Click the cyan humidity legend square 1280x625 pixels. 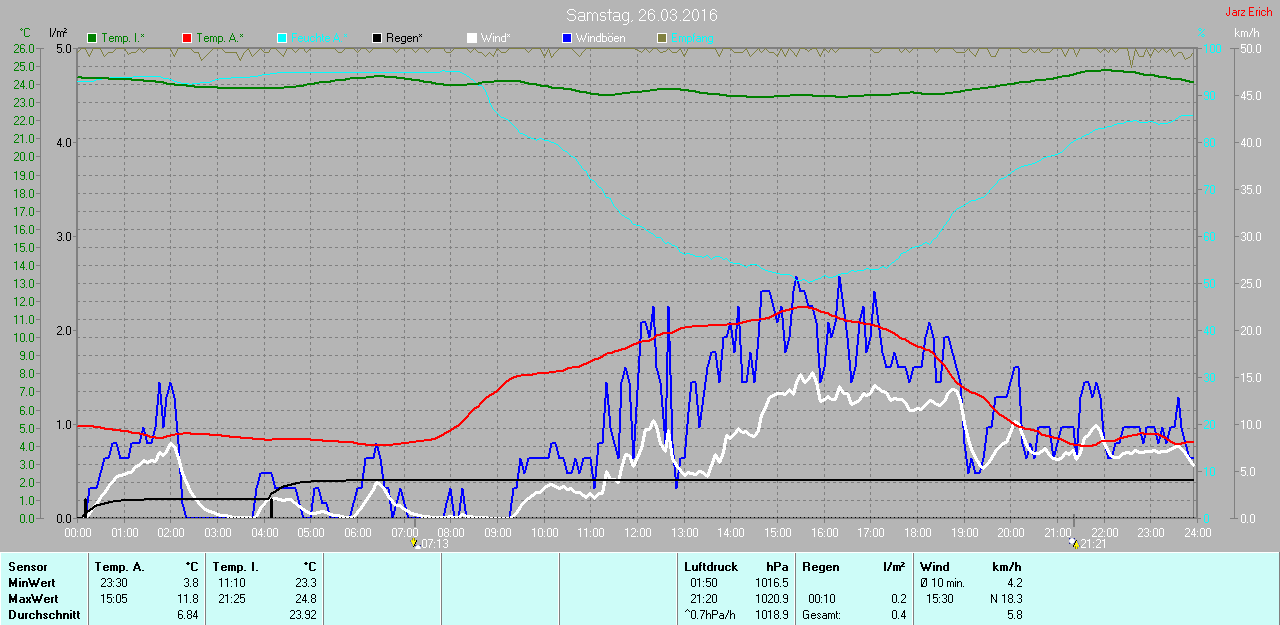tap(282, 38)
